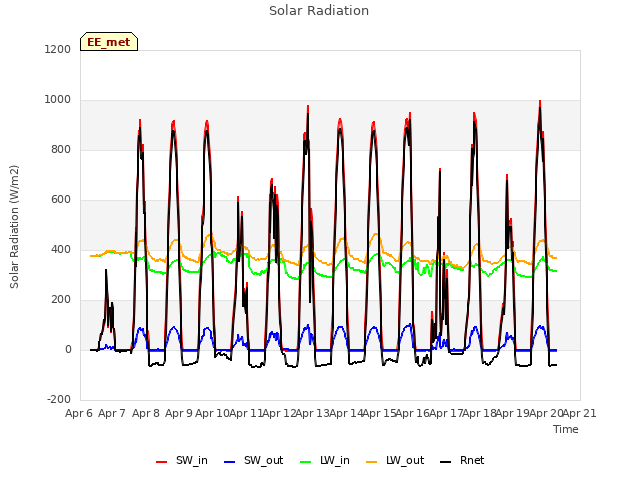The image size is (640, 480).
Task: Toggle the LW_out legend entry
Action: coord(395,461)
